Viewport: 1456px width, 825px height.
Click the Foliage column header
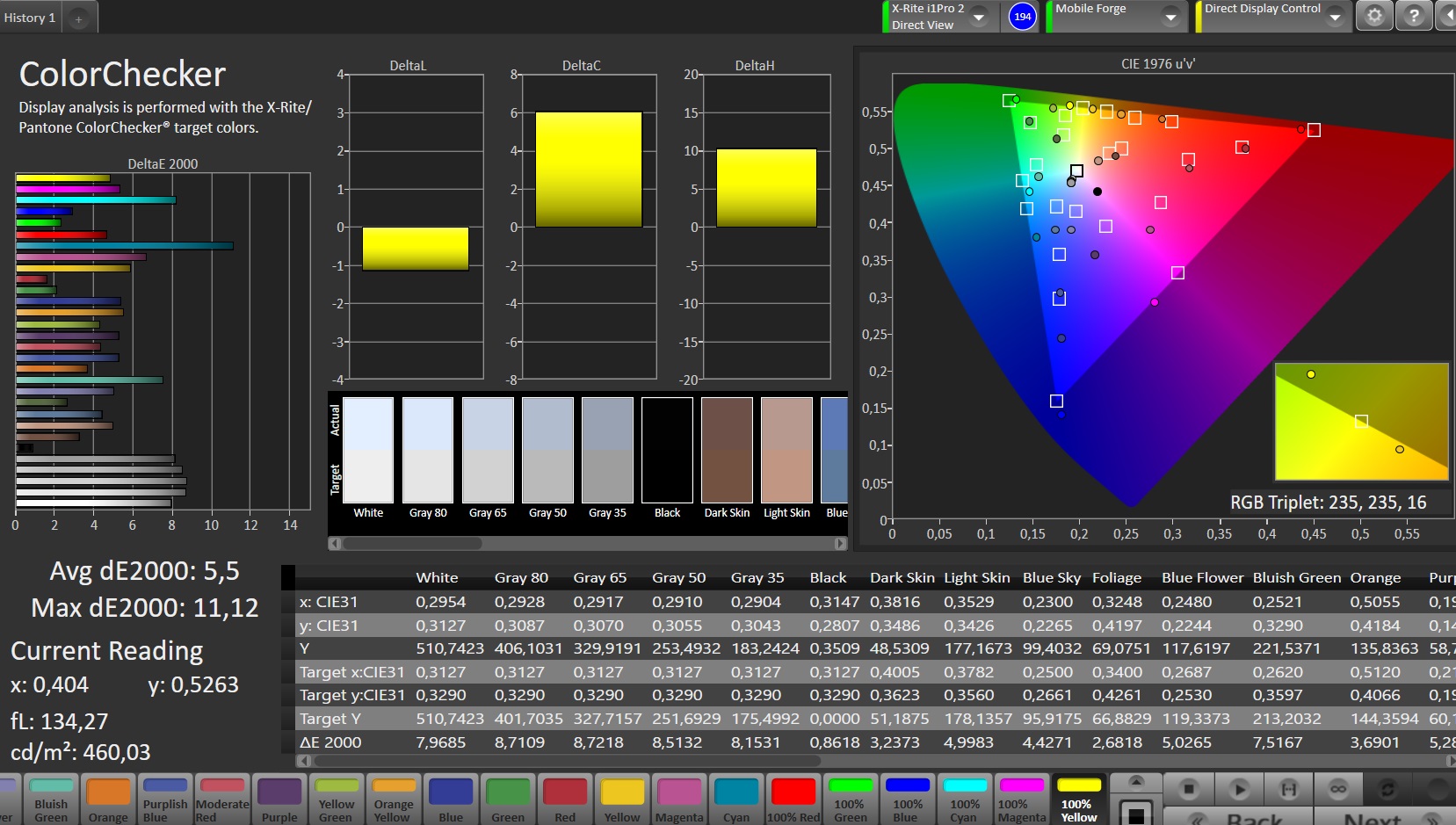(x=1117, y=578)
